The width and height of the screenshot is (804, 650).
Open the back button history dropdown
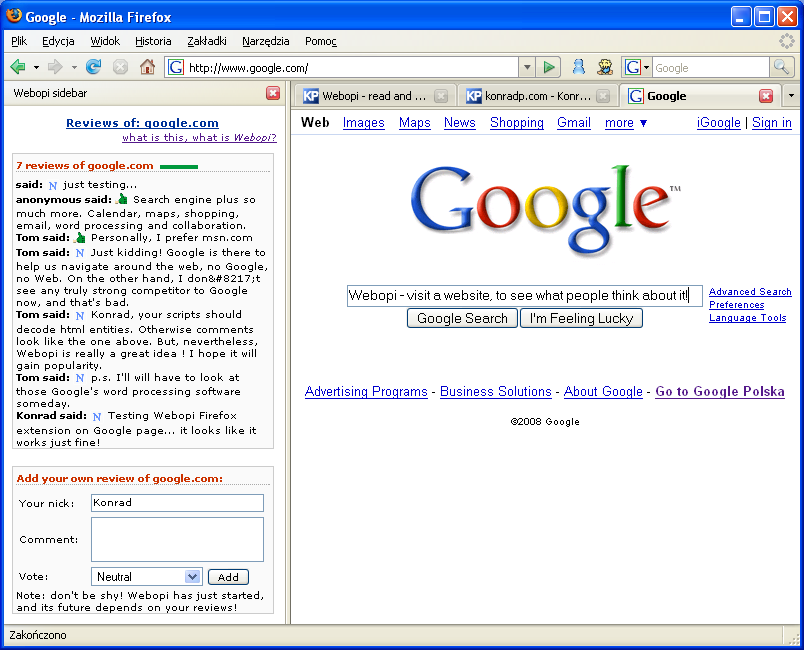(36, 67)
